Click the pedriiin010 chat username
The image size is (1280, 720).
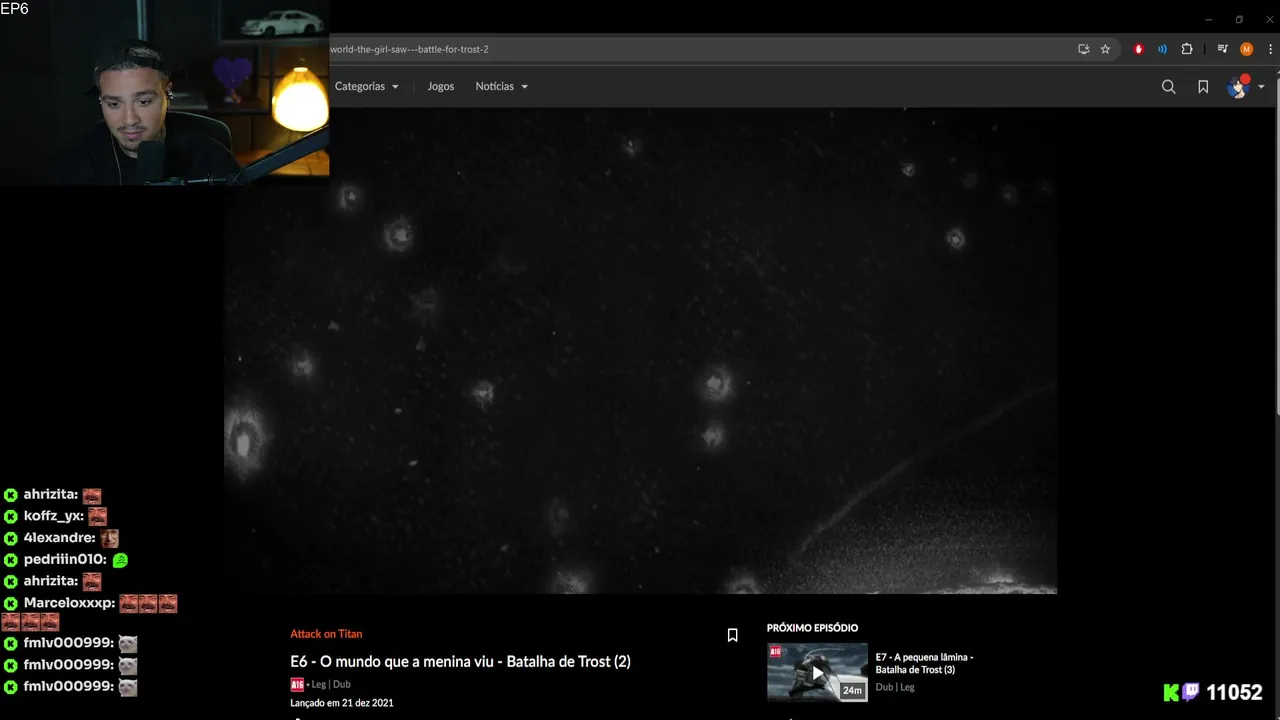tap(65, 559)
